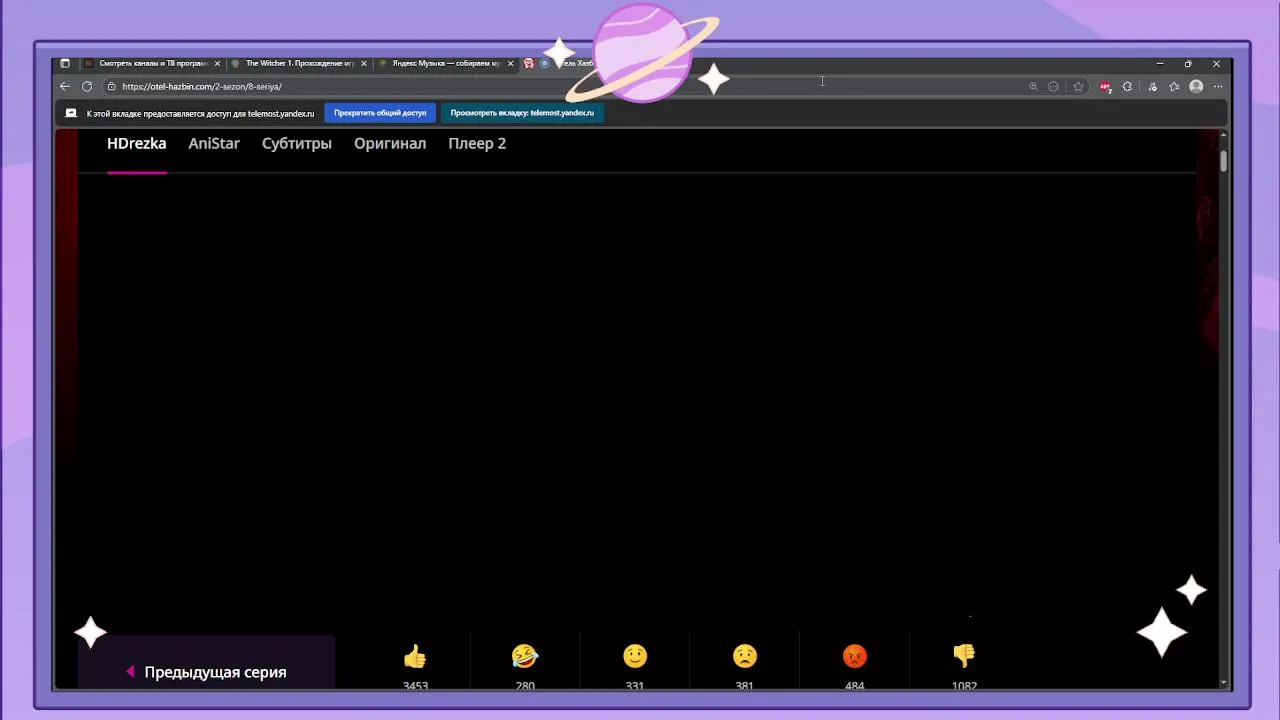1280x720 pixels.
Task: Select the AniStar player tab
Action: click(x=214, y=144)
